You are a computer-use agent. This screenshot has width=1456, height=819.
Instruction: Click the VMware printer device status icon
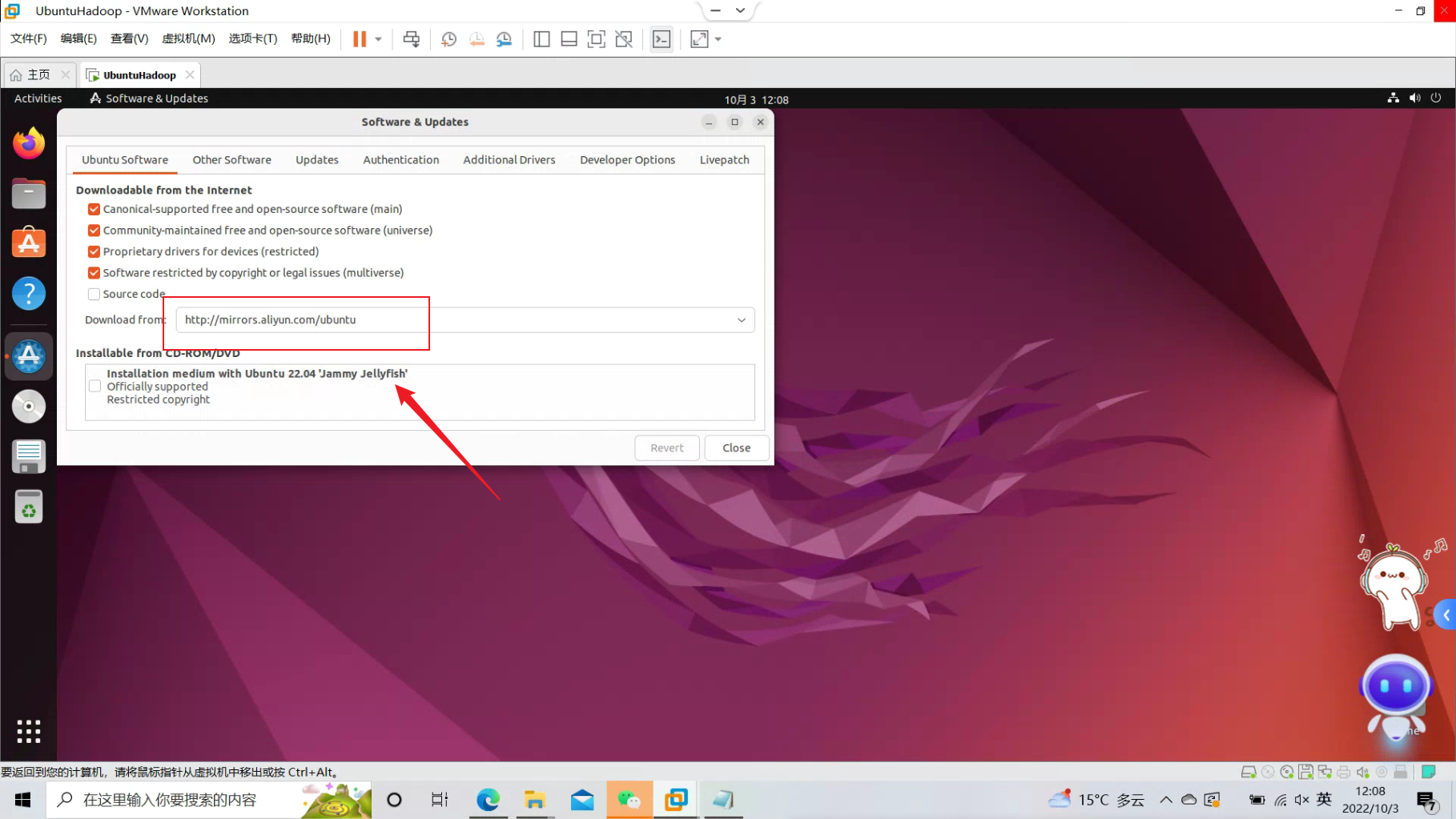pos(1344,772)
